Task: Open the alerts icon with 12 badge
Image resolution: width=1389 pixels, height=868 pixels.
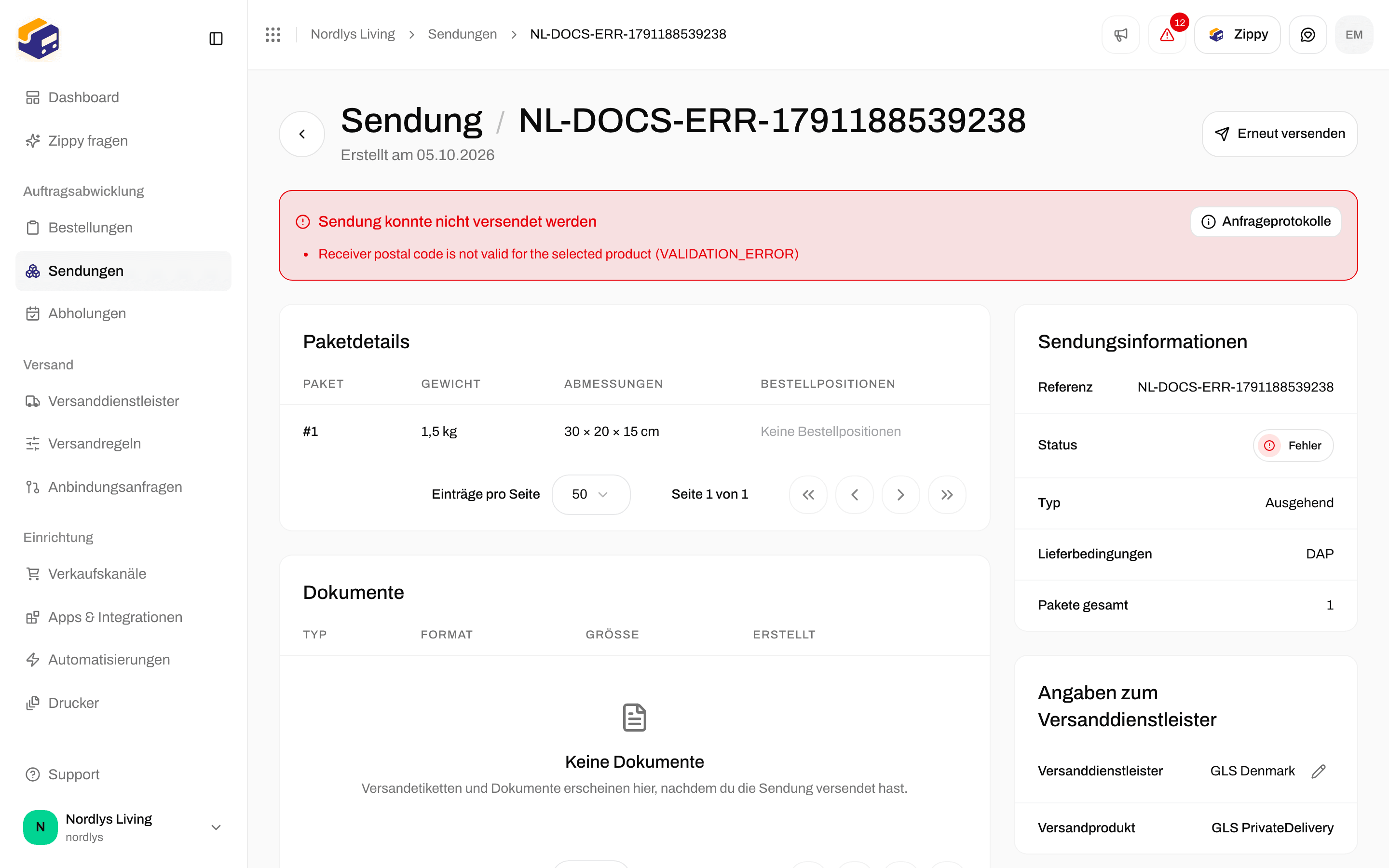Action: click(x=1167, y=34)
